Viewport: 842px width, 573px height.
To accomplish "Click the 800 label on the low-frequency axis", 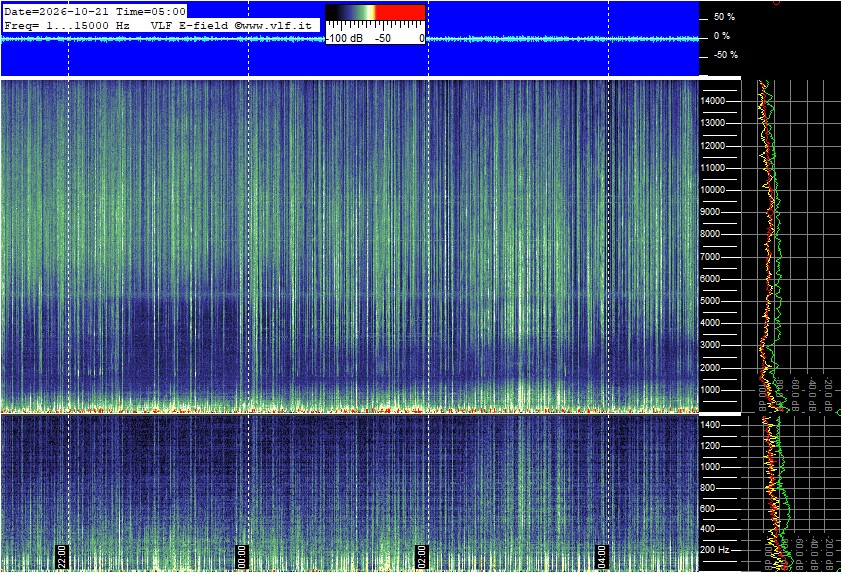I will pos(708,488).
